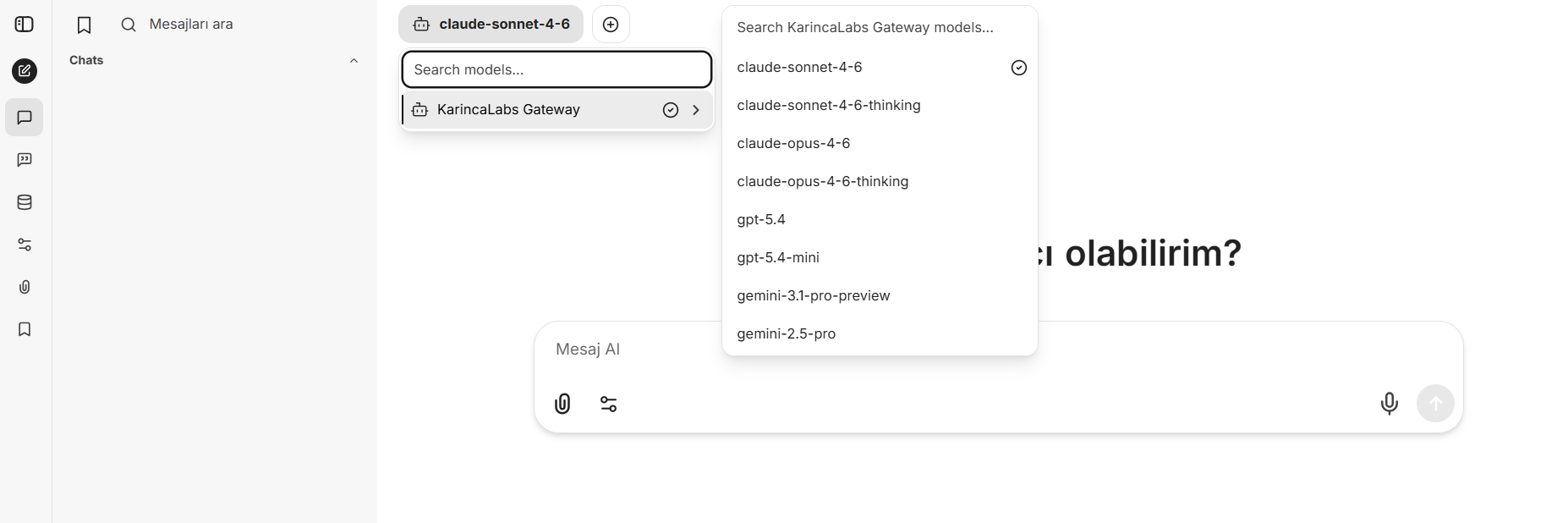Click the bookmark icon beside message search
Screen dimensions: 1568x523
(84, 25)
